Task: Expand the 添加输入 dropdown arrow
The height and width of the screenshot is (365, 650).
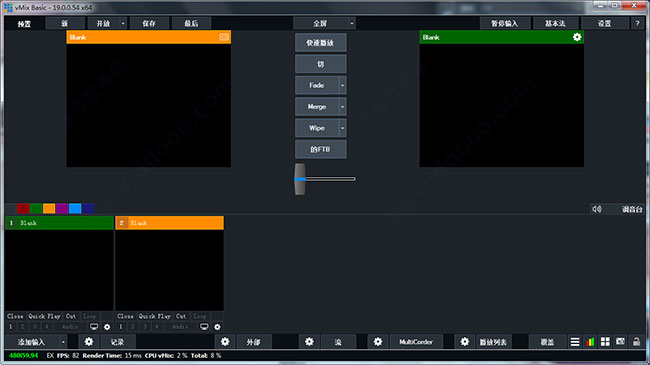Action: (x=63, y=342)
